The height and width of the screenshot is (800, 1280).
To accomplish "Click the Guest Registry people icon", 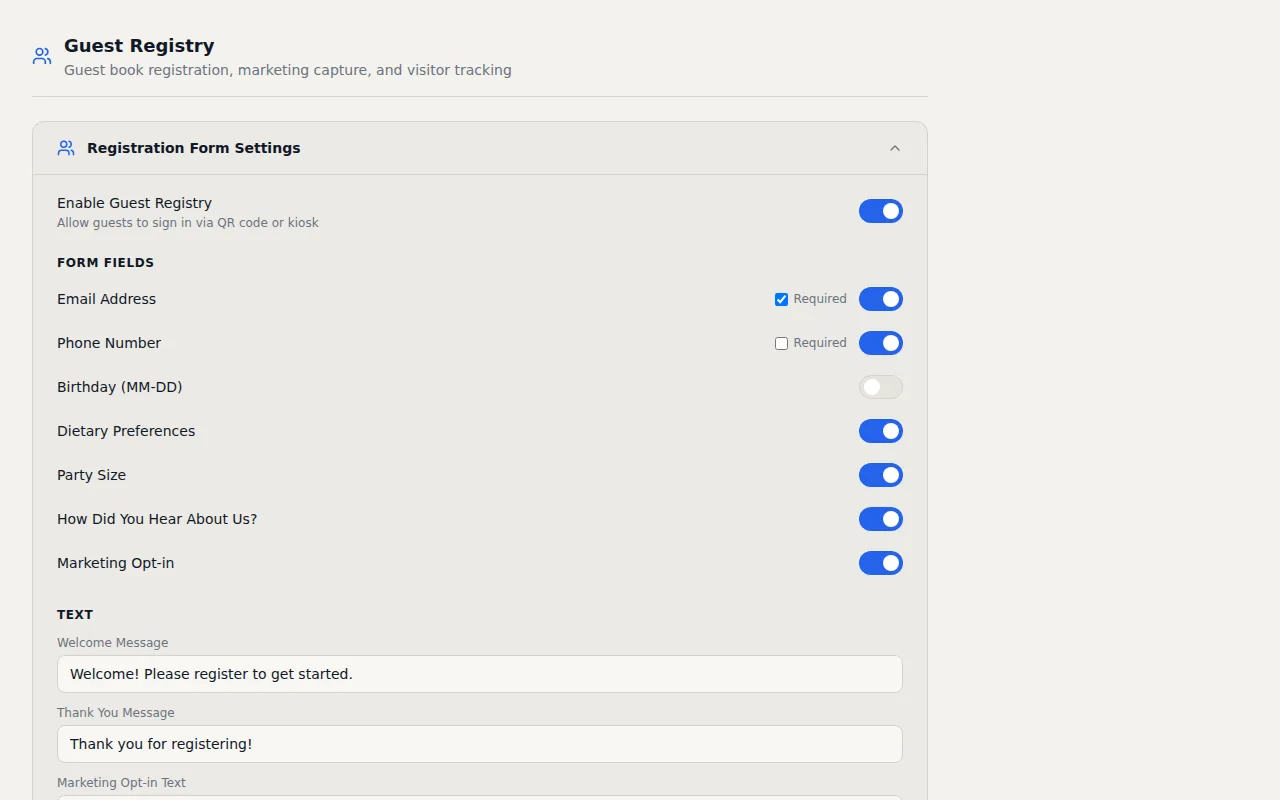I will 41,56.
